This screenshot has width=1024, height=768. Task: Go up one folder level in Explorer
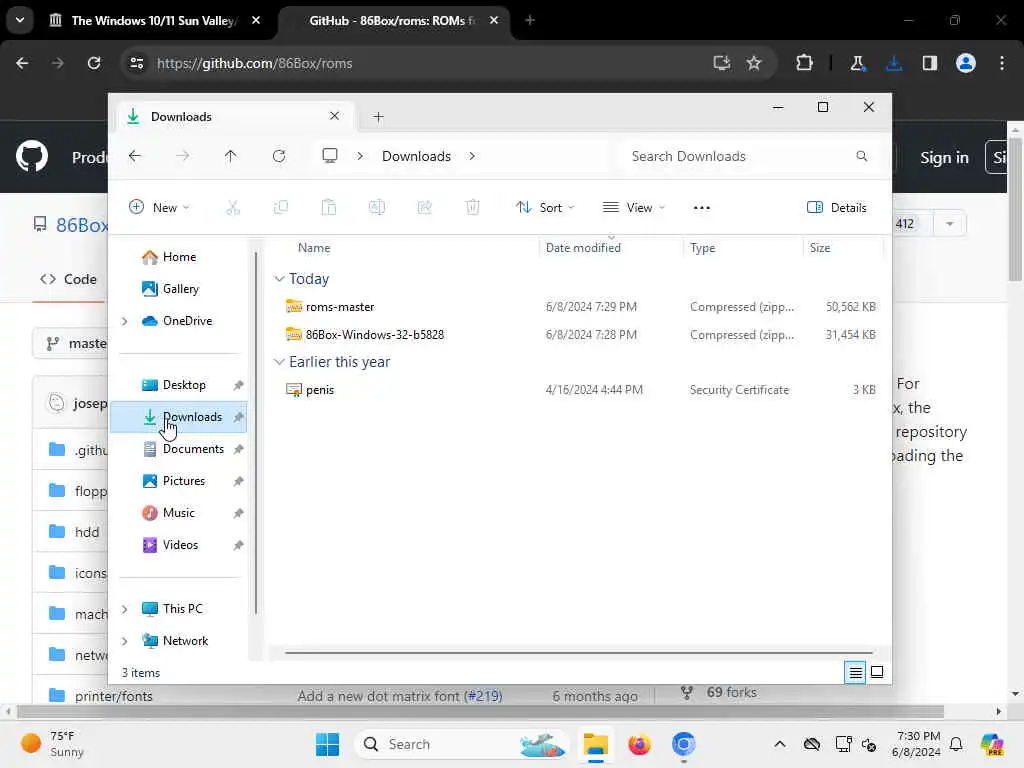click(231, 156)
